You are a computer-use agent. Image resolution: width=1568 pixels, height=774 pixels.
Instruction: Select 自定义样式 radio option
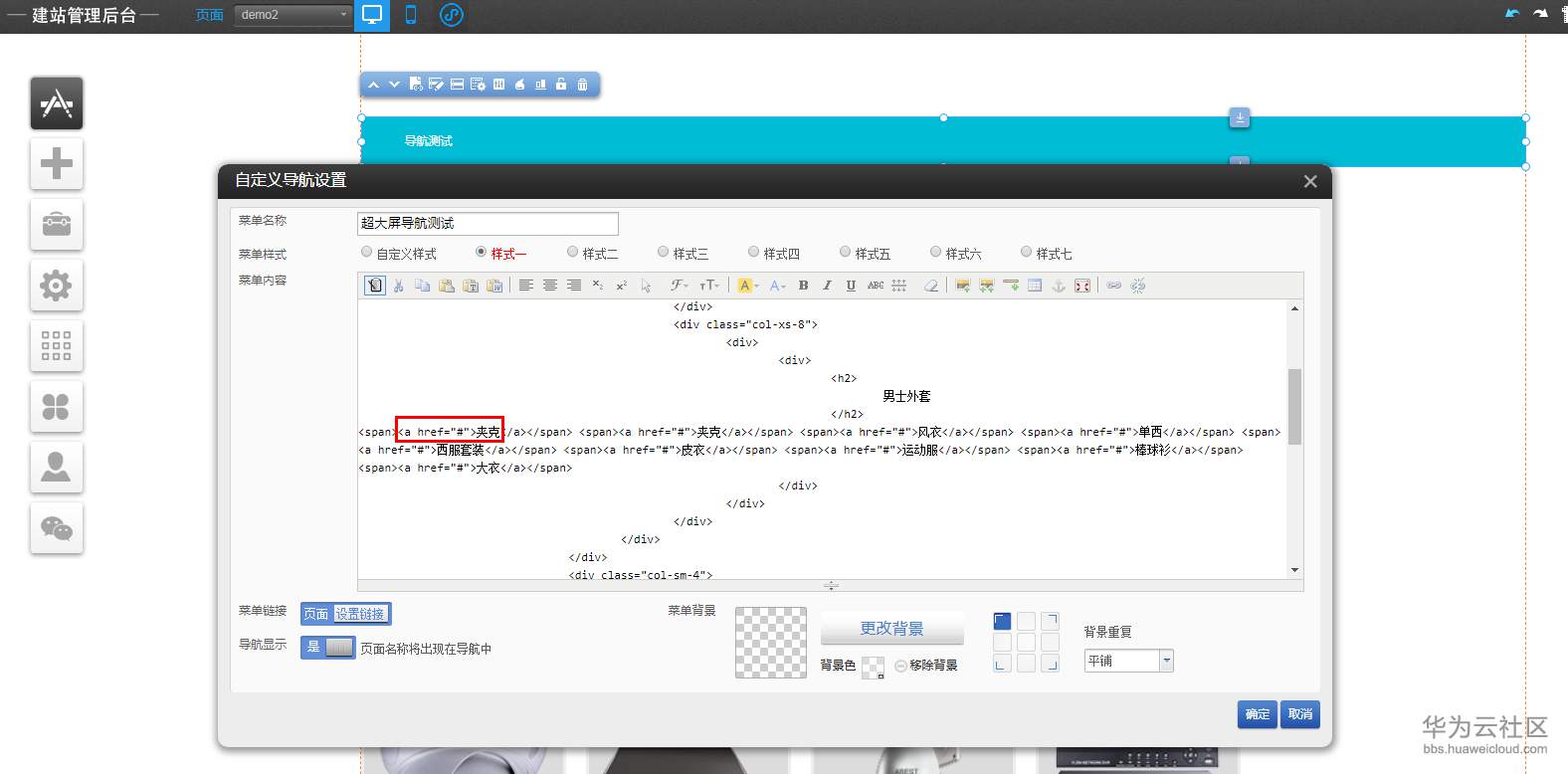point(367,253)
